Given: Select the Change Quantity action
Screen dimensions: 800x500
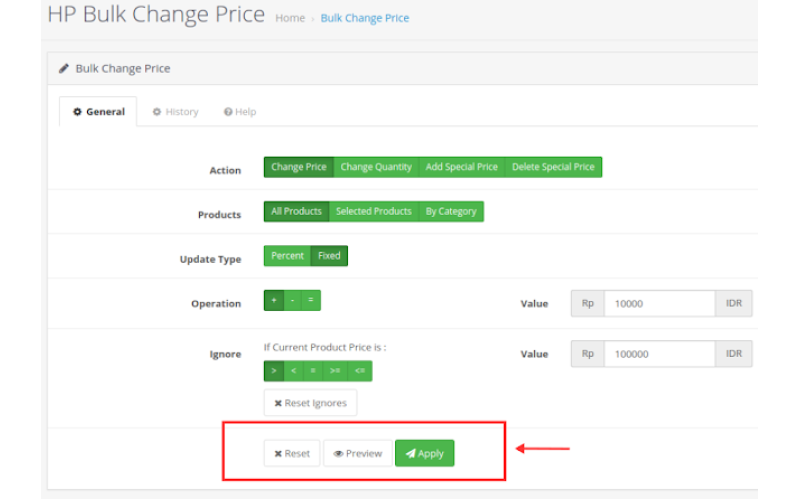Looking at the screenshot, I should [376, 167].
